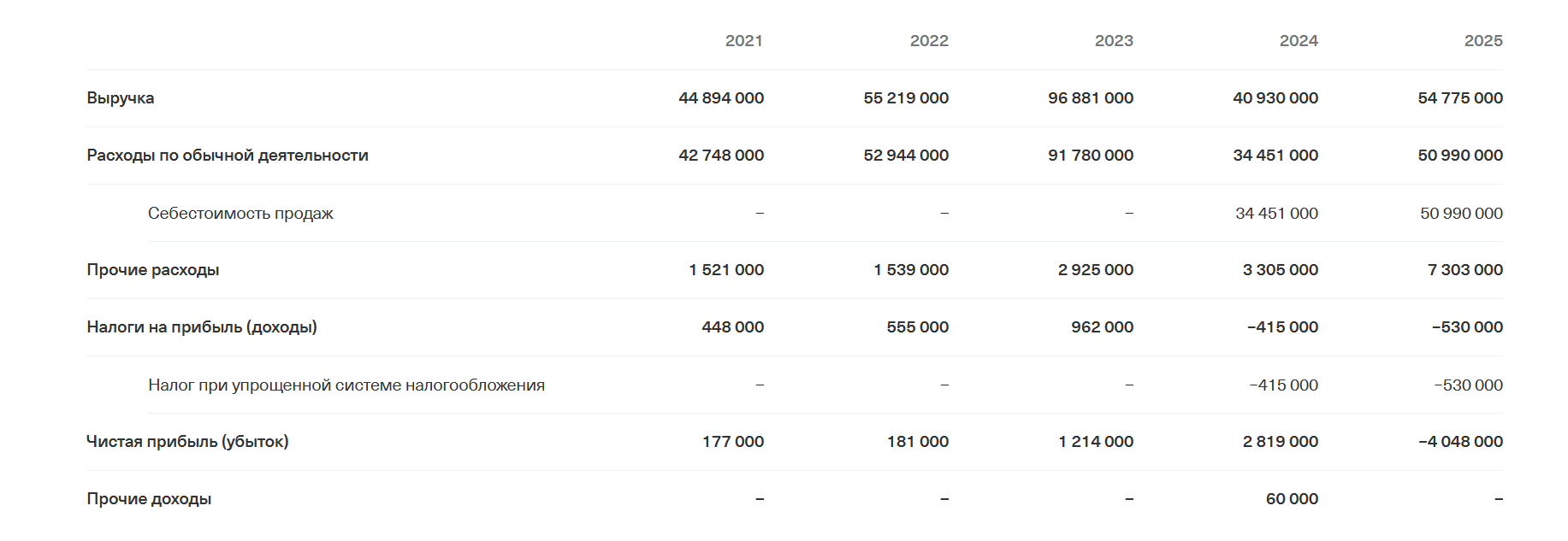1568x541 pixels.
Task: Click other expenses value 7 303 000
Action: click(x=1464, y=270)
